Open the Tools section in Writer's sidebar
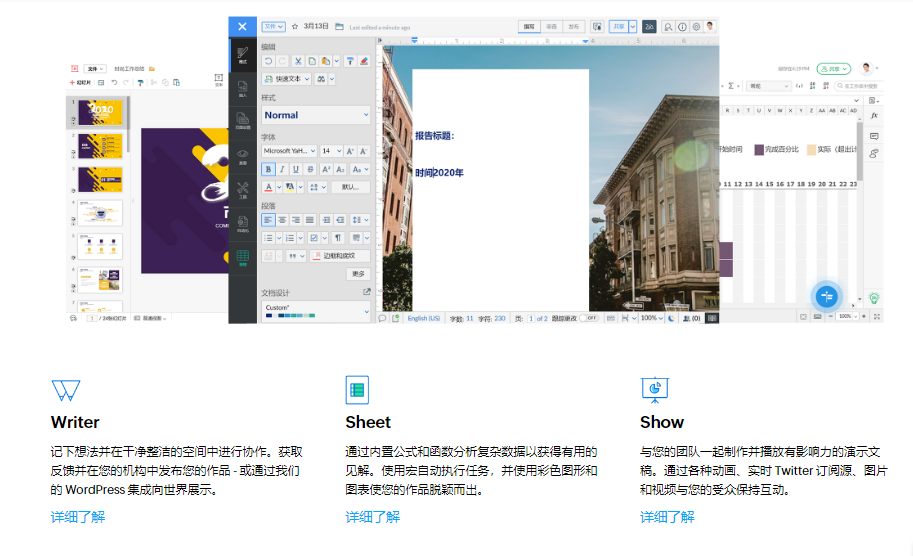Image resolution: width=913 pixels, height=556 pixels. point(243,190)
